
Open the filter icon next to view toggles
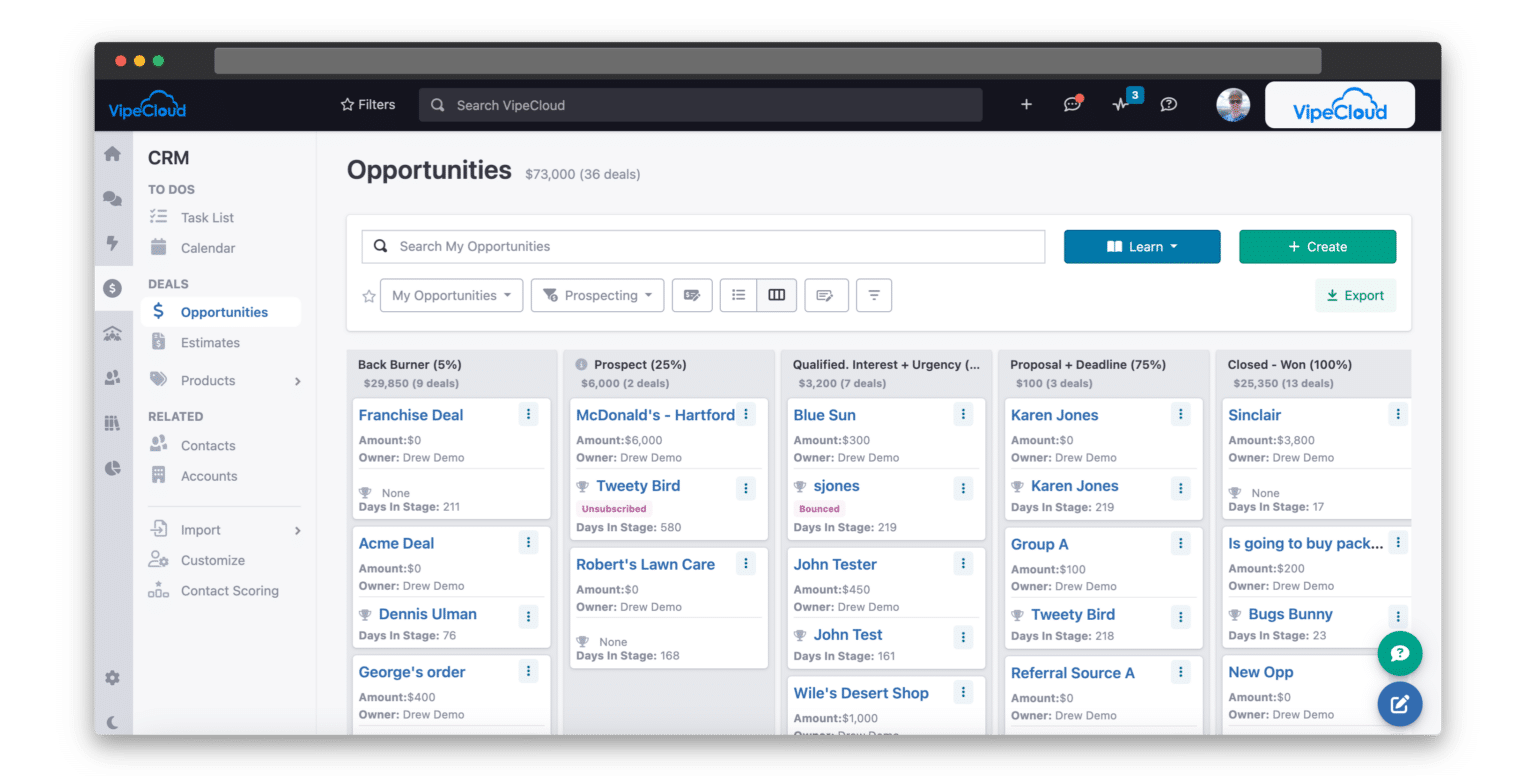click(873, 295)
